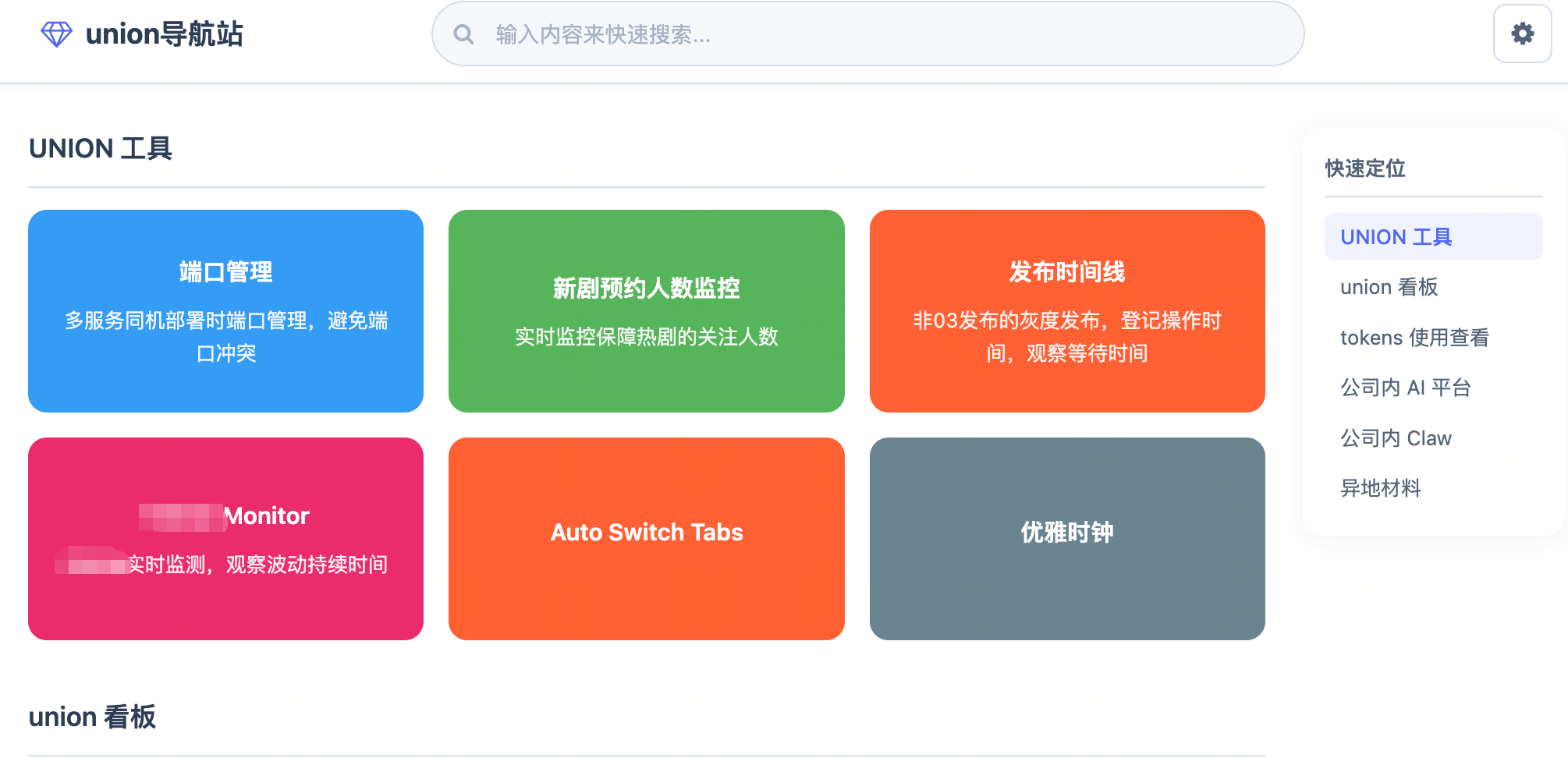Select union 看板 in quick navigation
This screenshot has height=758, width=1568.
point(1388,287)
